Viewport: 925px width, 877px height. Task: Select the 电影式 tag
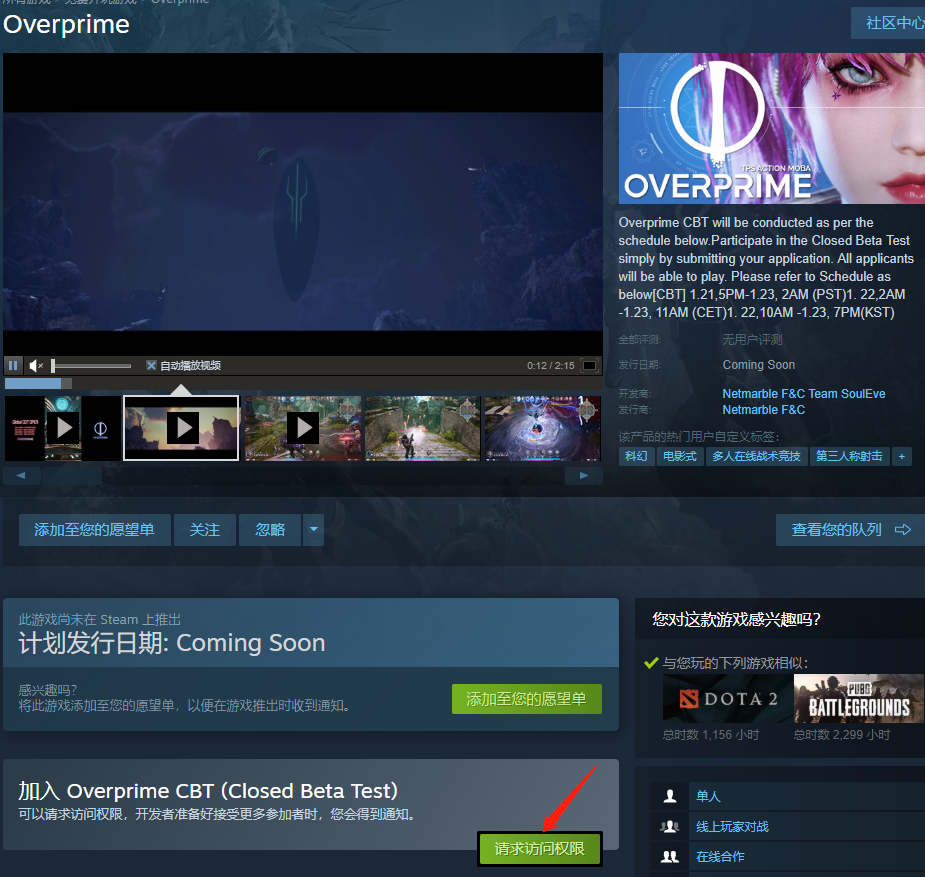click(x=680, y=456)
